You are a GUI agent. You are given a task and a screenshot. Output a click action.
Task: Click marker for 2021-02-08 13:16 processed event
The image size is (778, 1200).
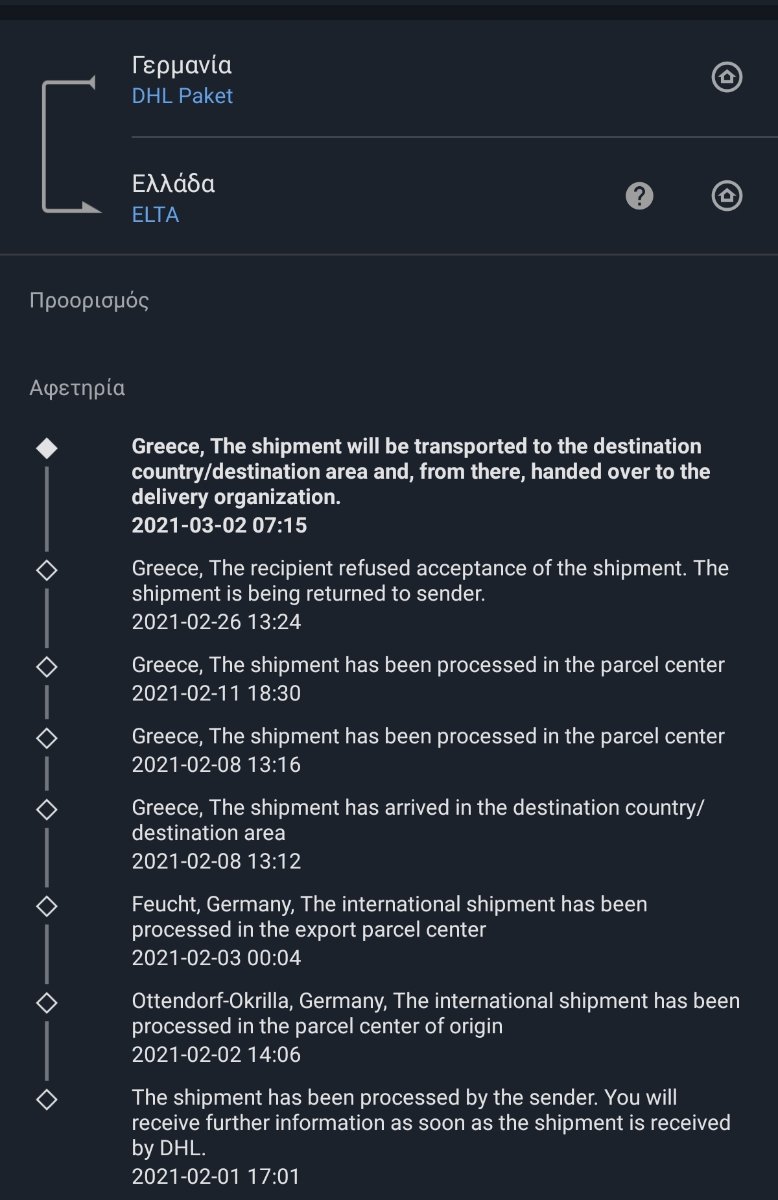(x=46, y=738)
